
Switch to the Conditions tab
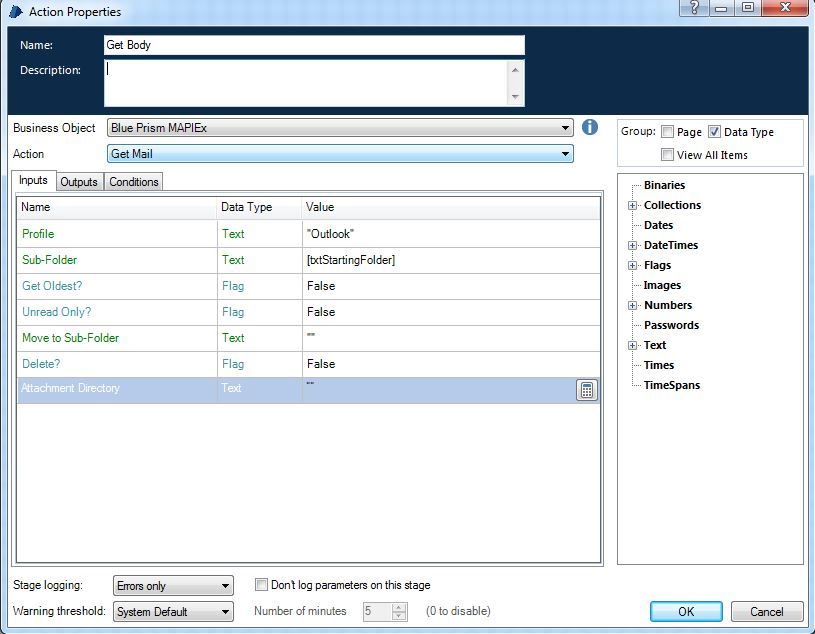(134, 182)
